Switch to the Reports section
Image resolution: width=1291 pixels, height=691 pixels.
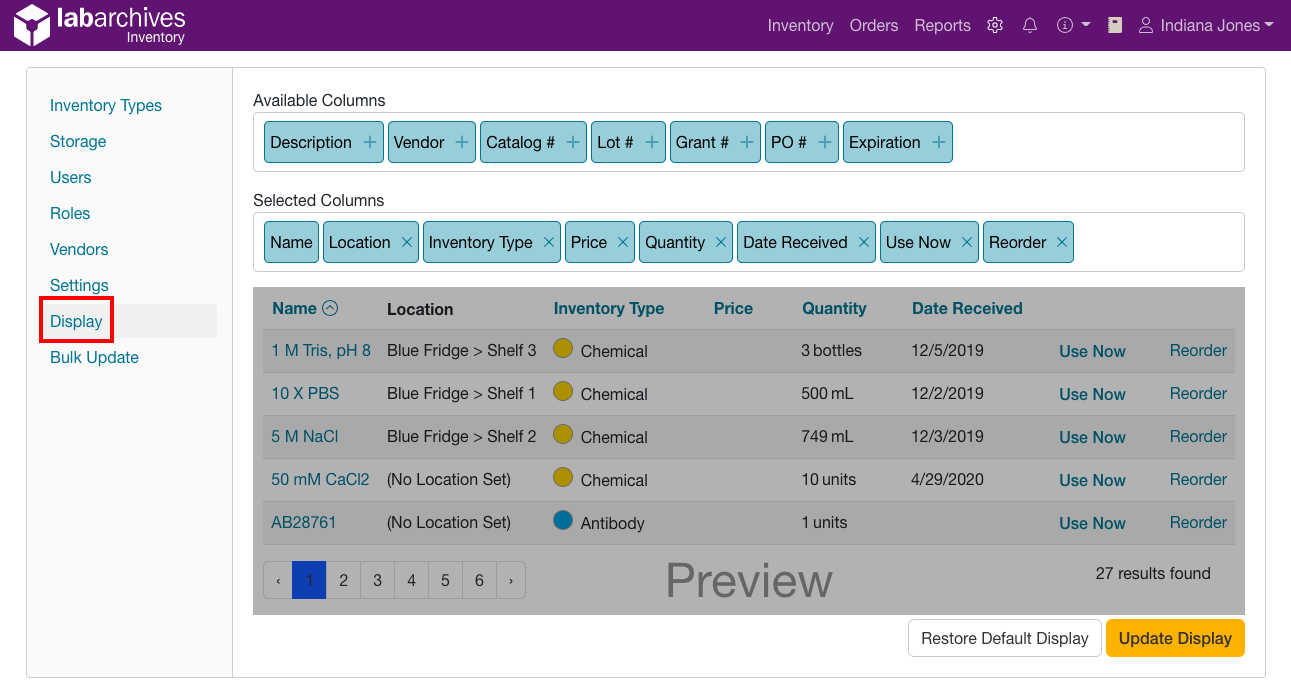tap(942, 25)
